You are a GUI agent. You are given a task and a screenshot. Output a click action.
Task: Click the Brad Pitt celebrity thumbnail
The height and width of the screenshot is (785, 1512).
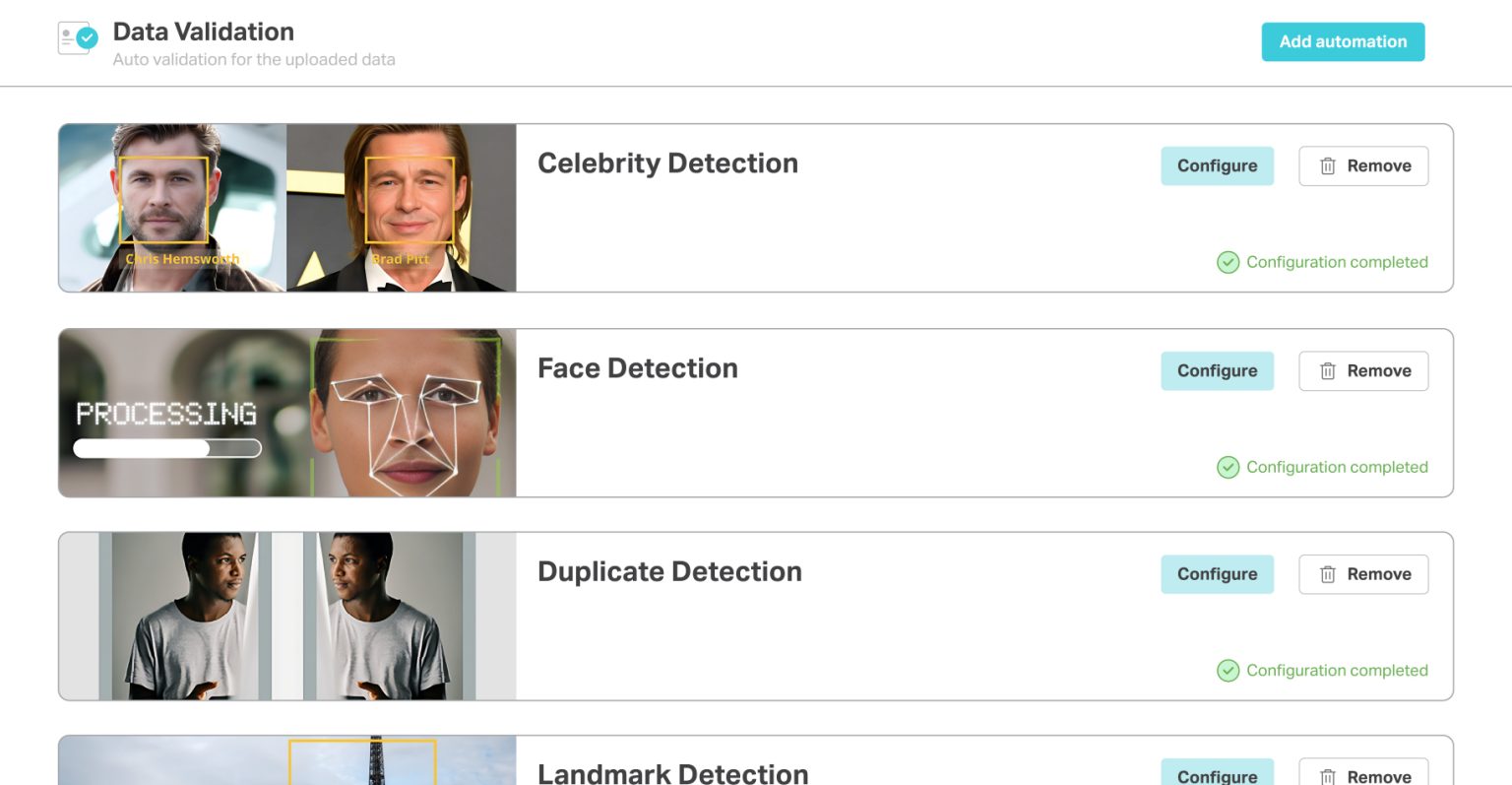402,208
